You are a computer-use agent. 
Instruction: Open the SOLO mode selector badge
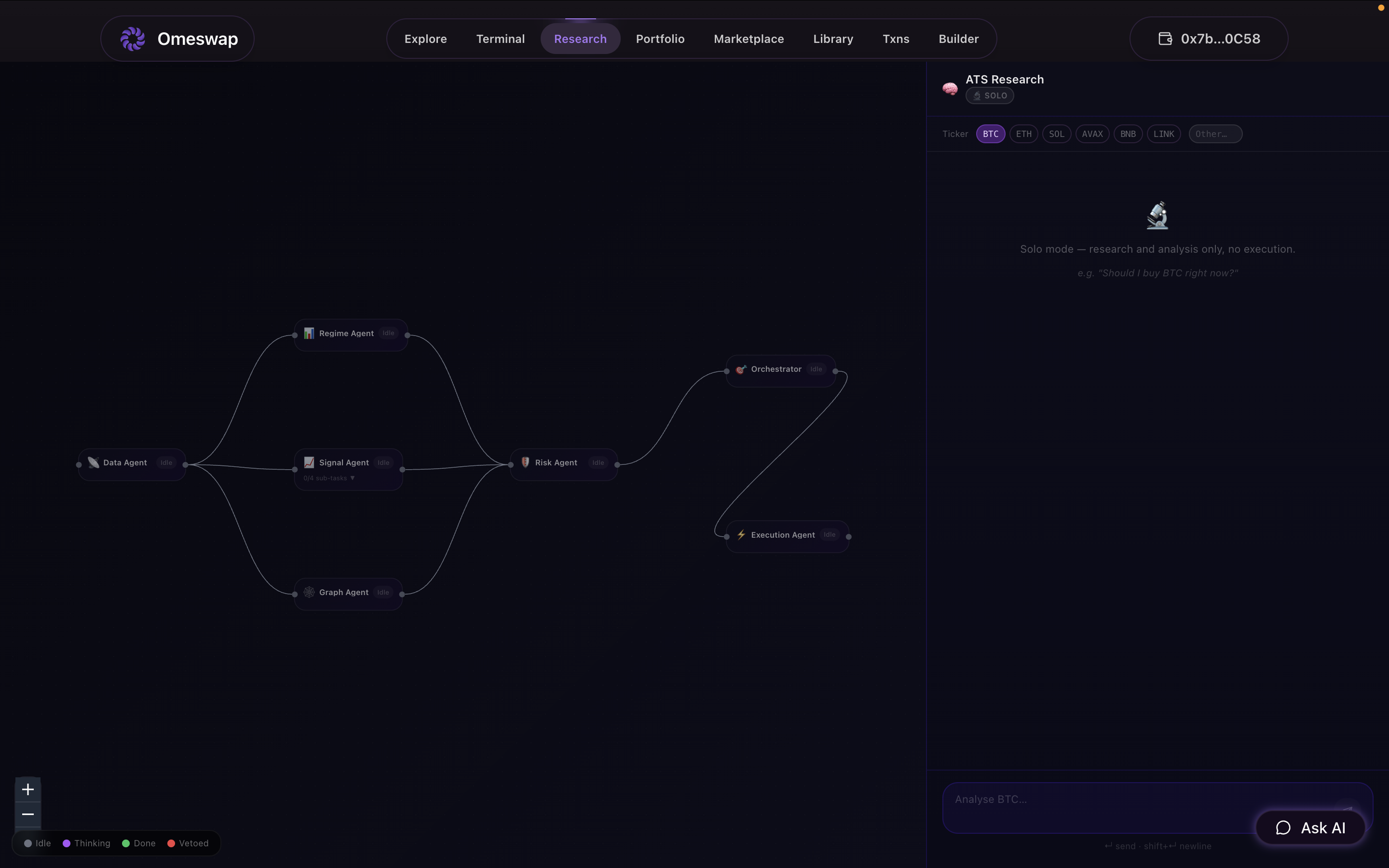990,96
